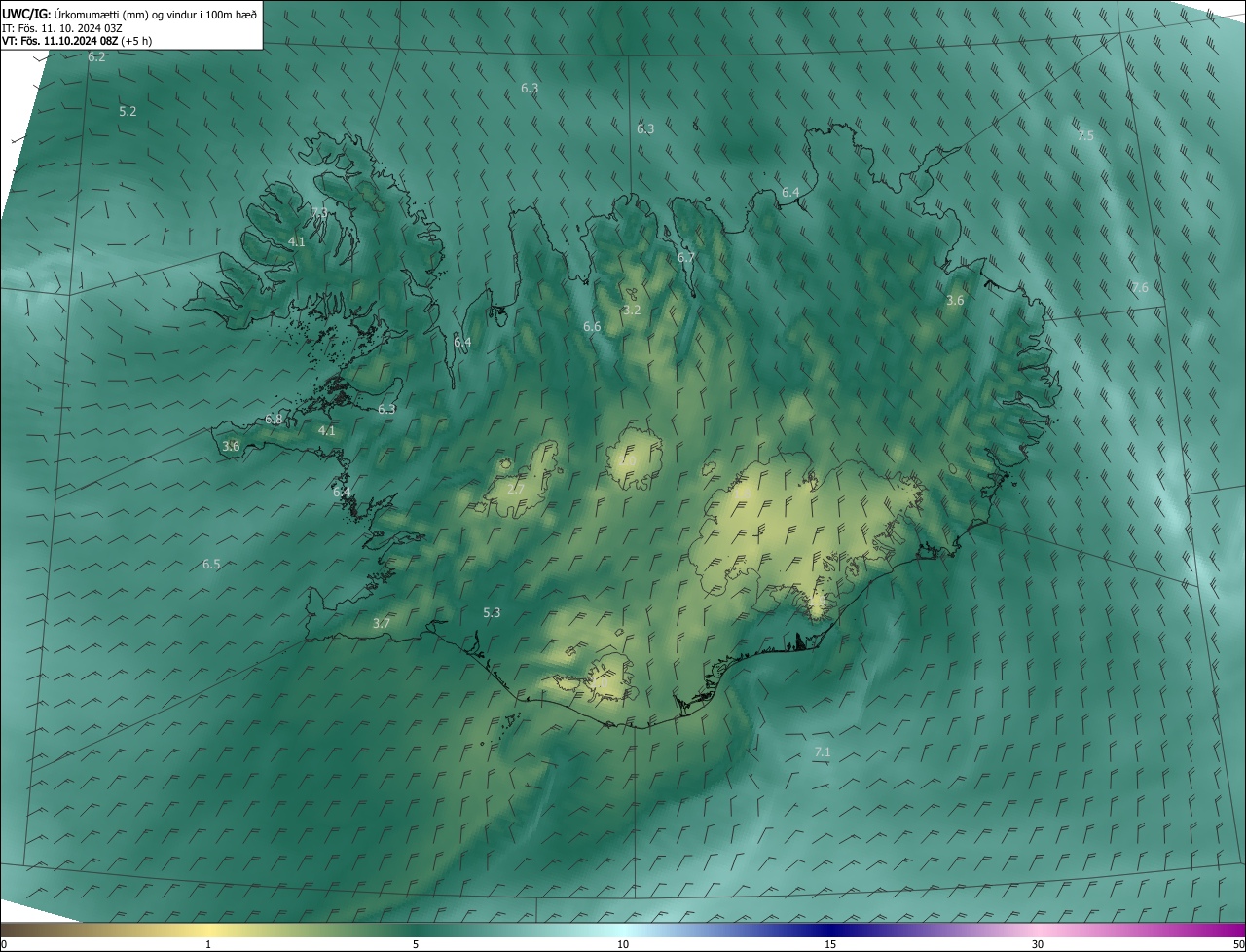Click the 6.7 value label
The height and width of the screenshot is (952, 1246).
point(686,258)
